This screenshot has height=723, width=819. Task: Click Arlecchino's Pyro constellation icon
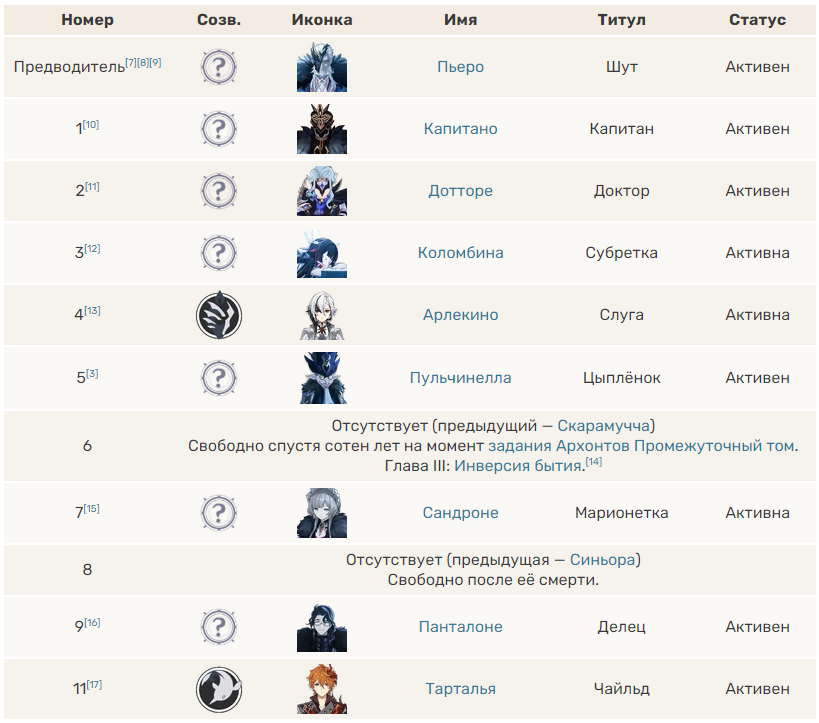[219, 315]
